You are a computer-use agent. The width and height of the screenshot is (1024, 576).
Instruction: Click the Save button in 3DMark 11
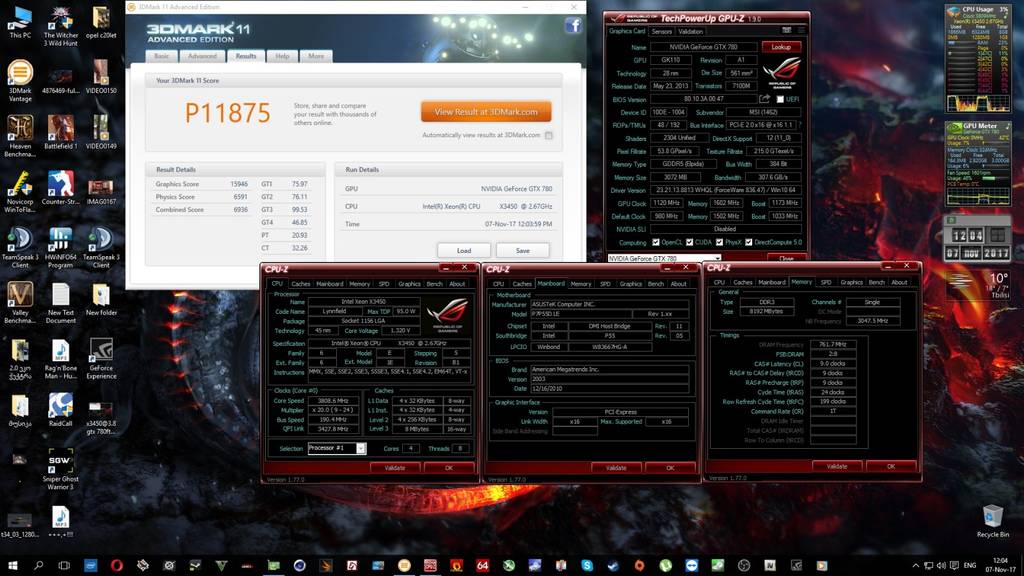[522, 251]
